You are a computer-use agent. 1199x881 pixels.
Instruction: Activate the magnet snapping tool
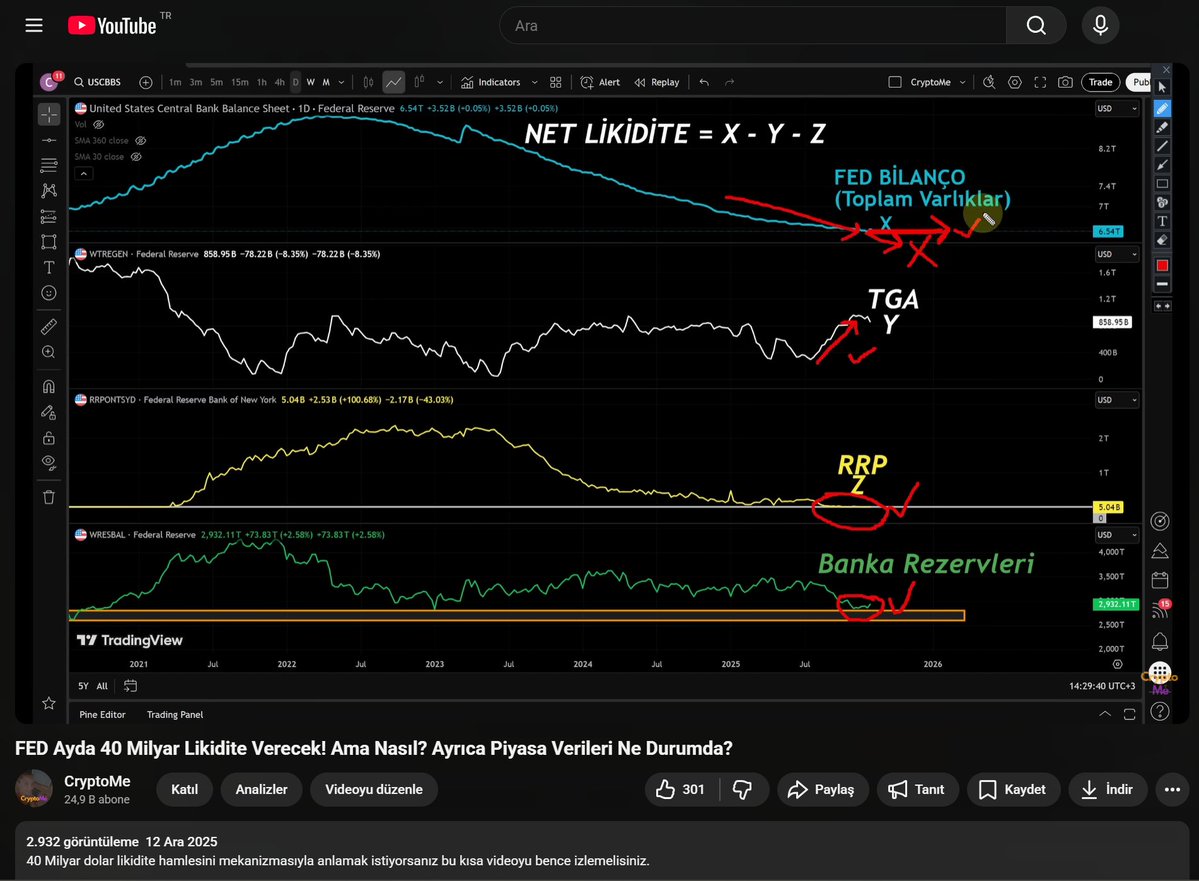(x=48, y=386)
